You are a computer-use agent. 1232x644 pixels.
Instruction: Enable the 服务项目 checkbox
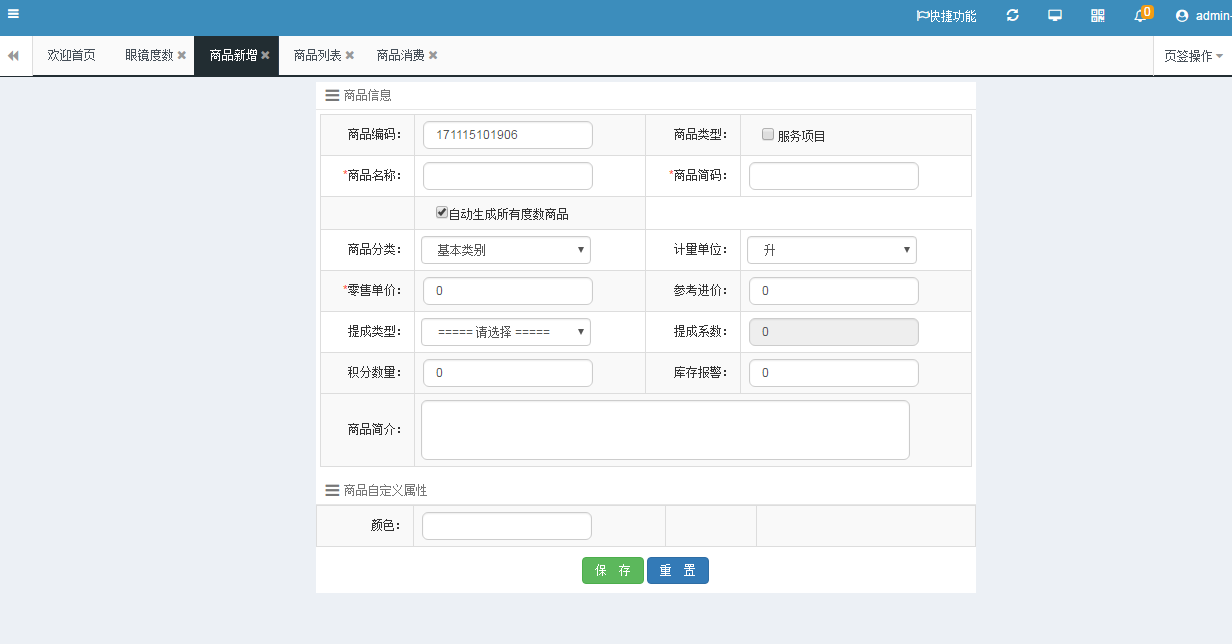click(768, 135)
